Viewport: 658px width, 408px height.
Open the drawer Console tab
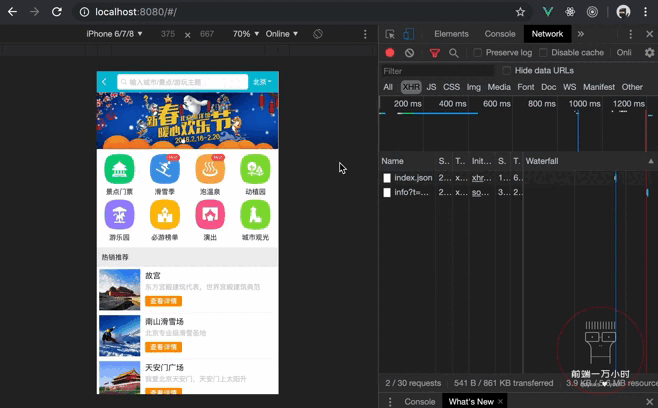(420, 402)
